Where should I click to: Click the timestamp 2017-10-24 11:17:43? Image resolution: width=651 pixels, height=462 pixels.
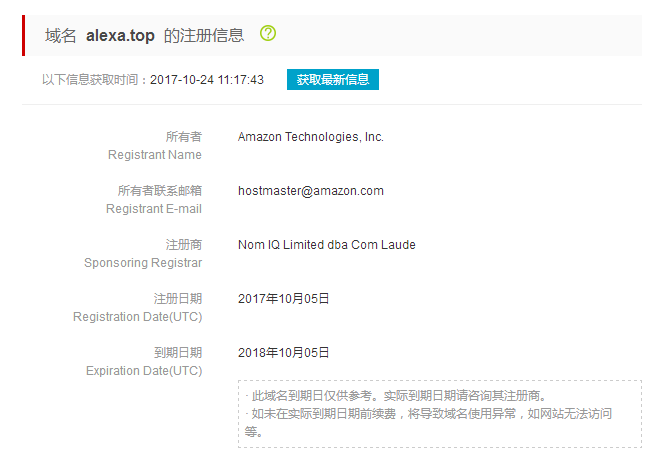tap(207, 80)
